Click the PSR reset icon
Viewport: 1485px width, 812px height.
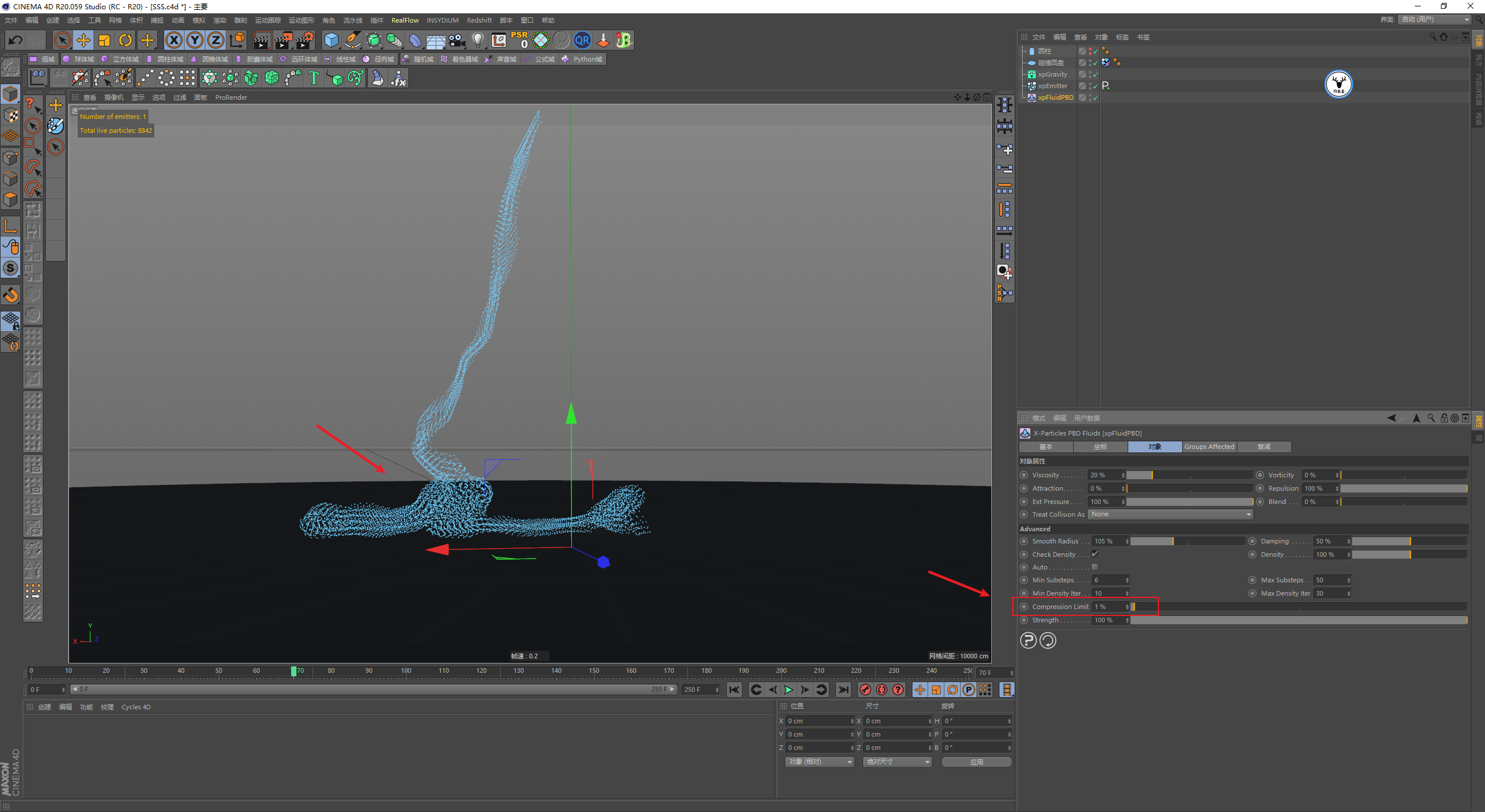[x=519, y=40]
